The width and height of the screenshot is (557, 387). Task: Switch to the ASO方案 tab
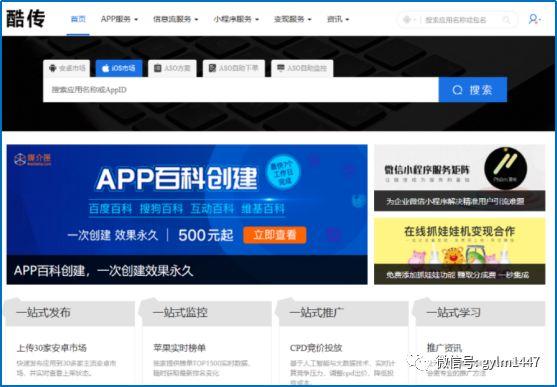tap(172, 68)
